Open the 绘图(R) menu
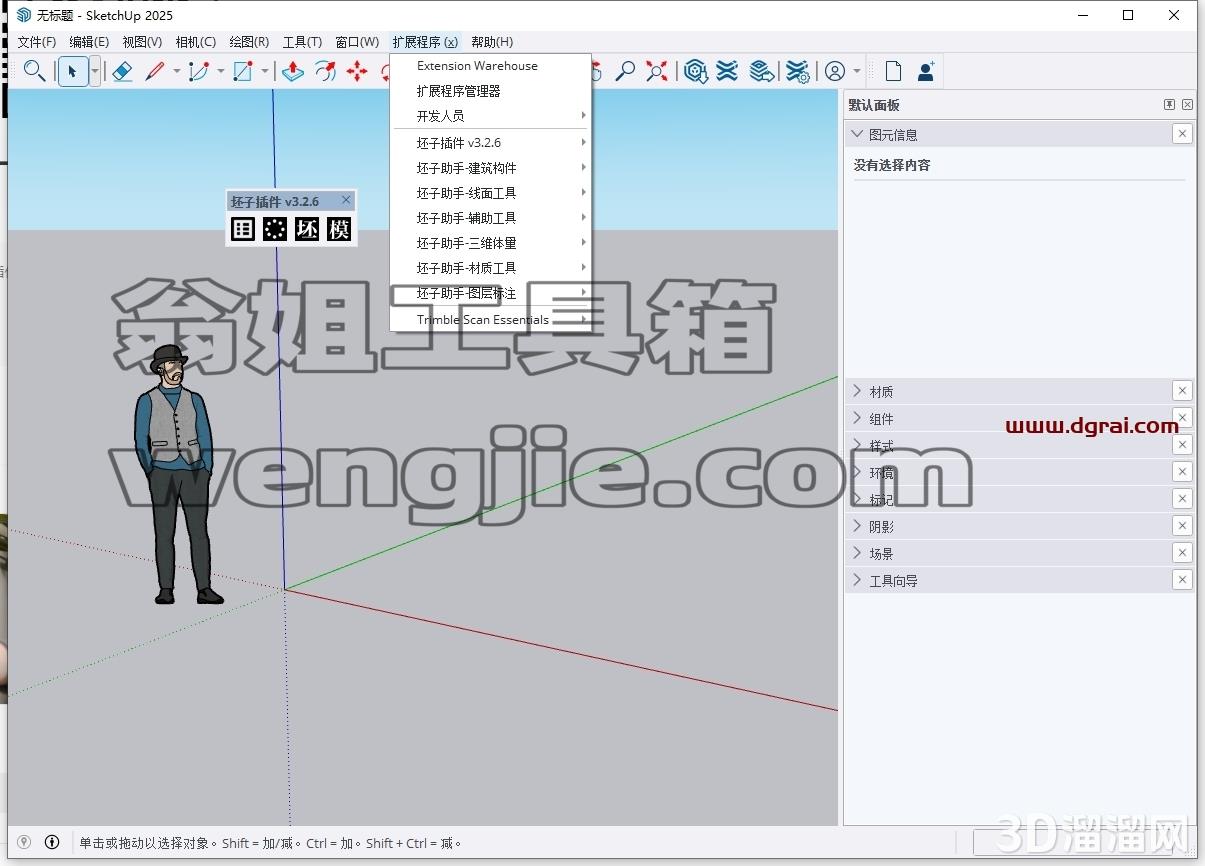 249,42
